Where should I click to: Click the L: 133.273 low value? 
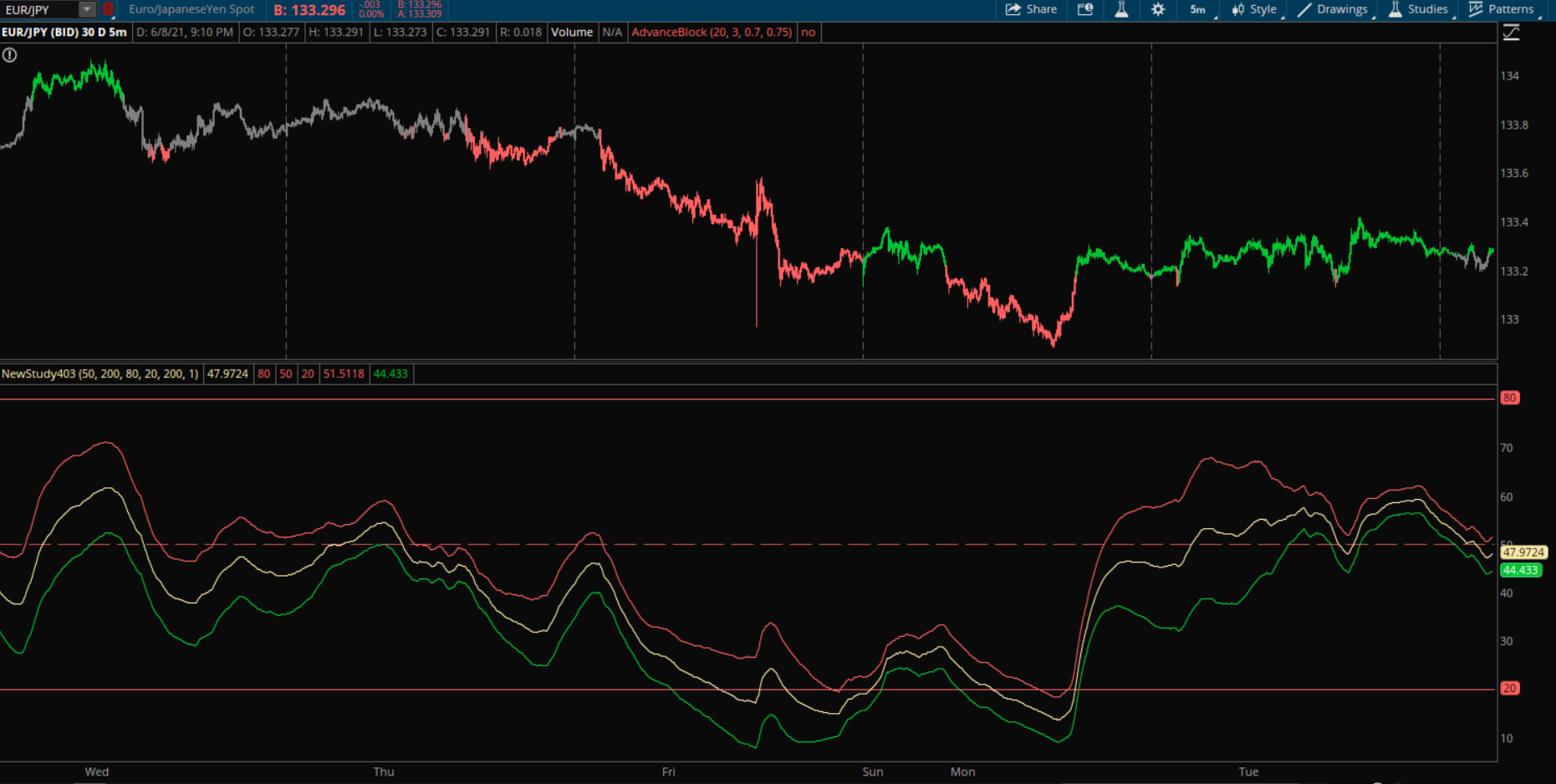[400, 32]
